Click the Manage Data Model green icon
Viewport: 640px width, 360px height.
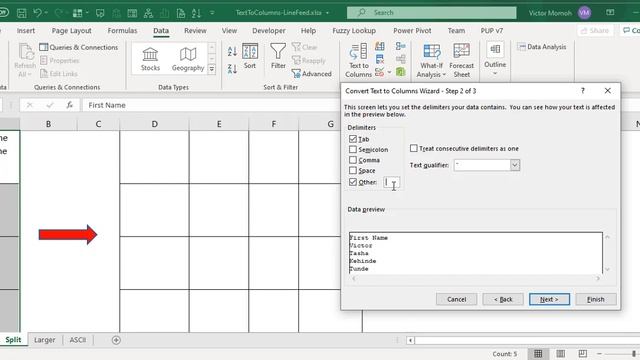click(400, 72)
